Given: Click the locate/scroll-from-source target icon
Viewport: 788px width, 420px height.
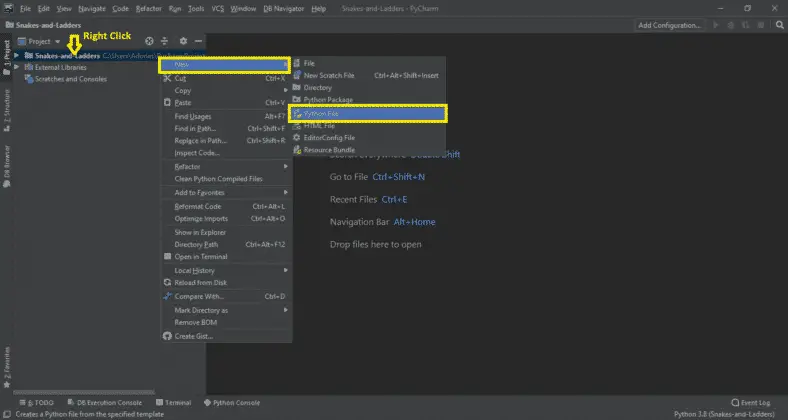Looking at the screenshot, I should click(149, 41).
